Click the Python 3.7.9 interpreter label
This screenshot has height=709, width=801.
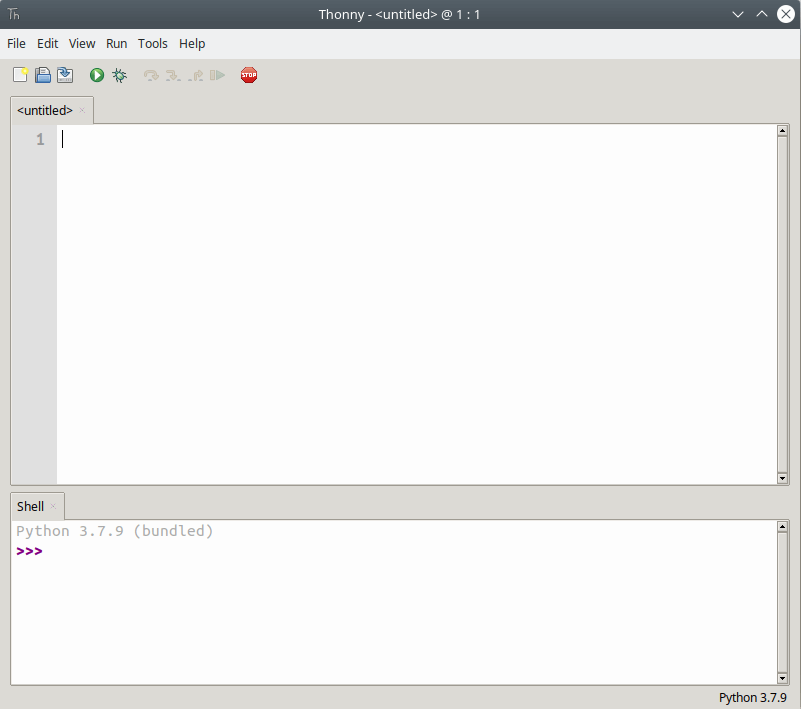click(x=752, y=697)
